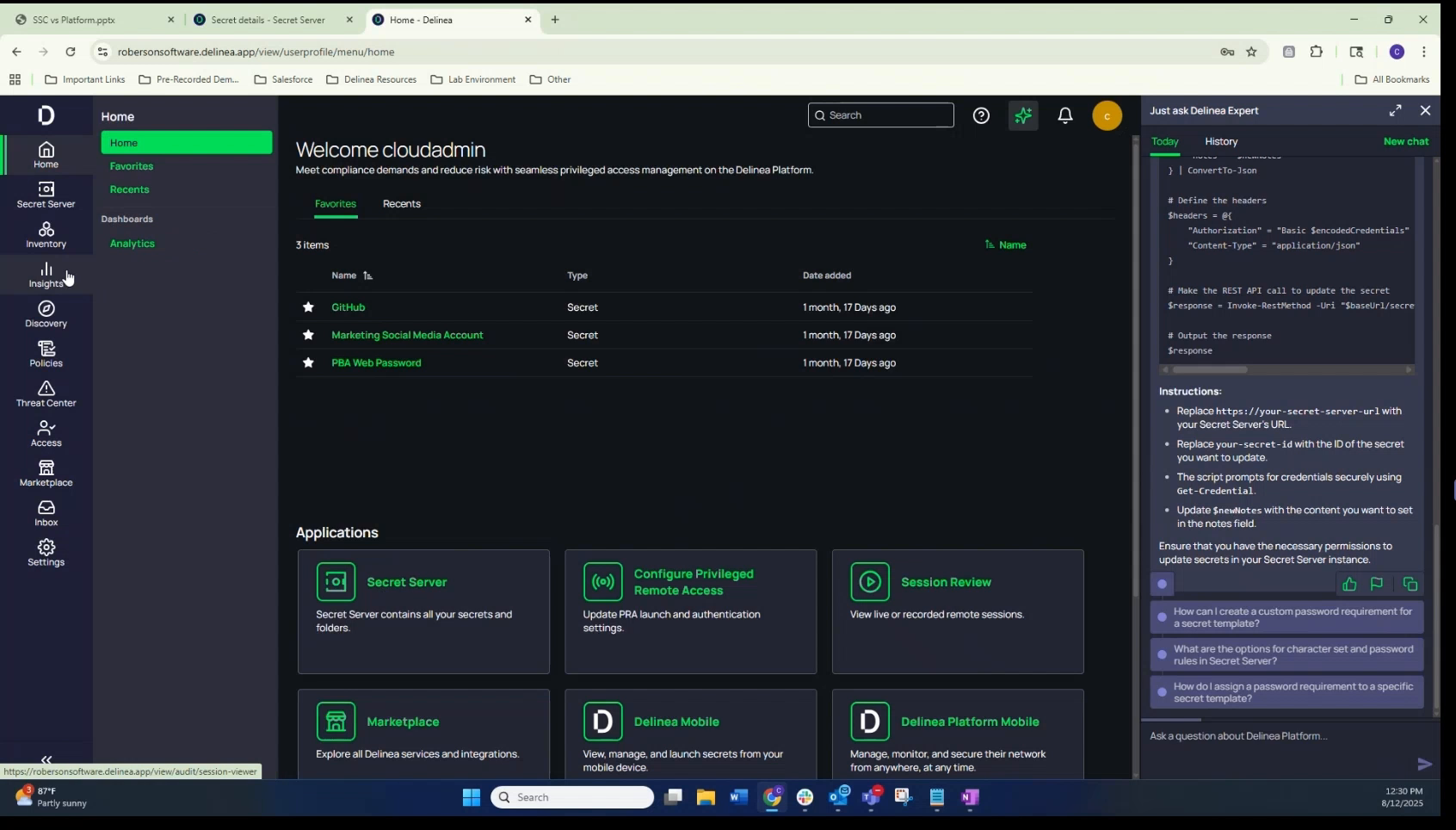Open the History tab in Delinea Expert
Screen dimensions: 1456x830
1221,141
